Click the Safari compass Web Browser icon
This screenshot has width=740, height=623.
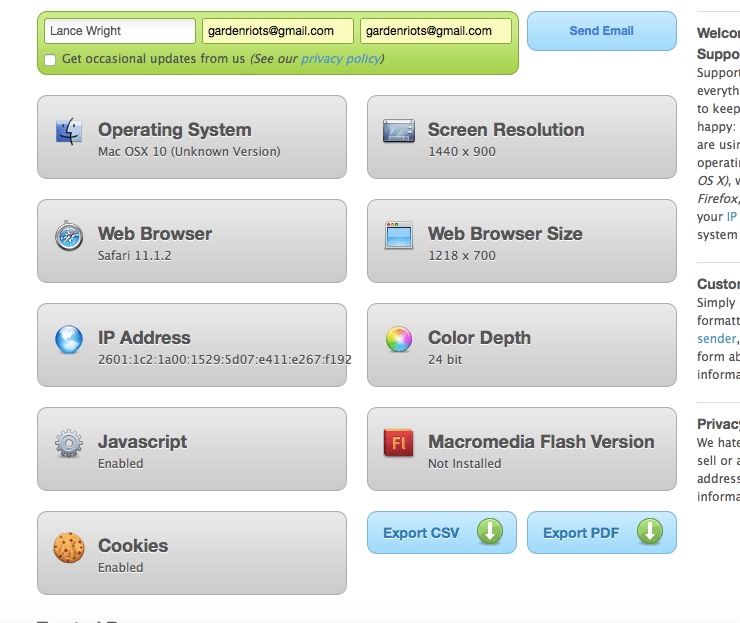pyautogui.click(x=69, y=236)
